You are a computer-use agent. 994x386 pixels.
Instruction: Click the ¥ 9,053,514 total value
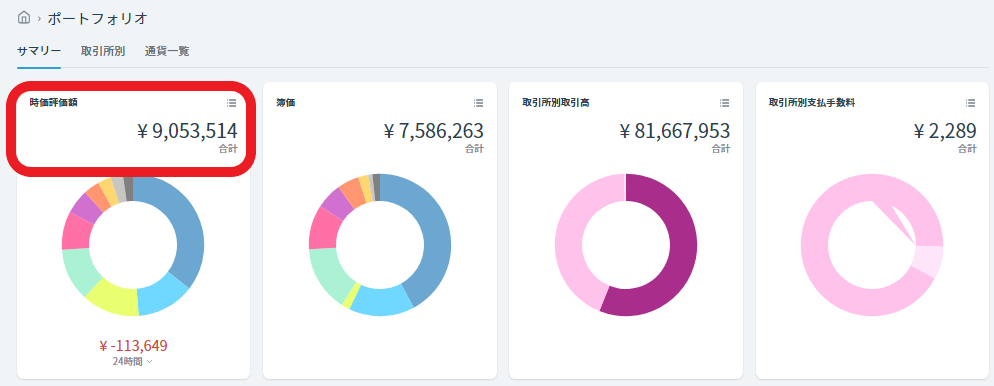[187, 131]
